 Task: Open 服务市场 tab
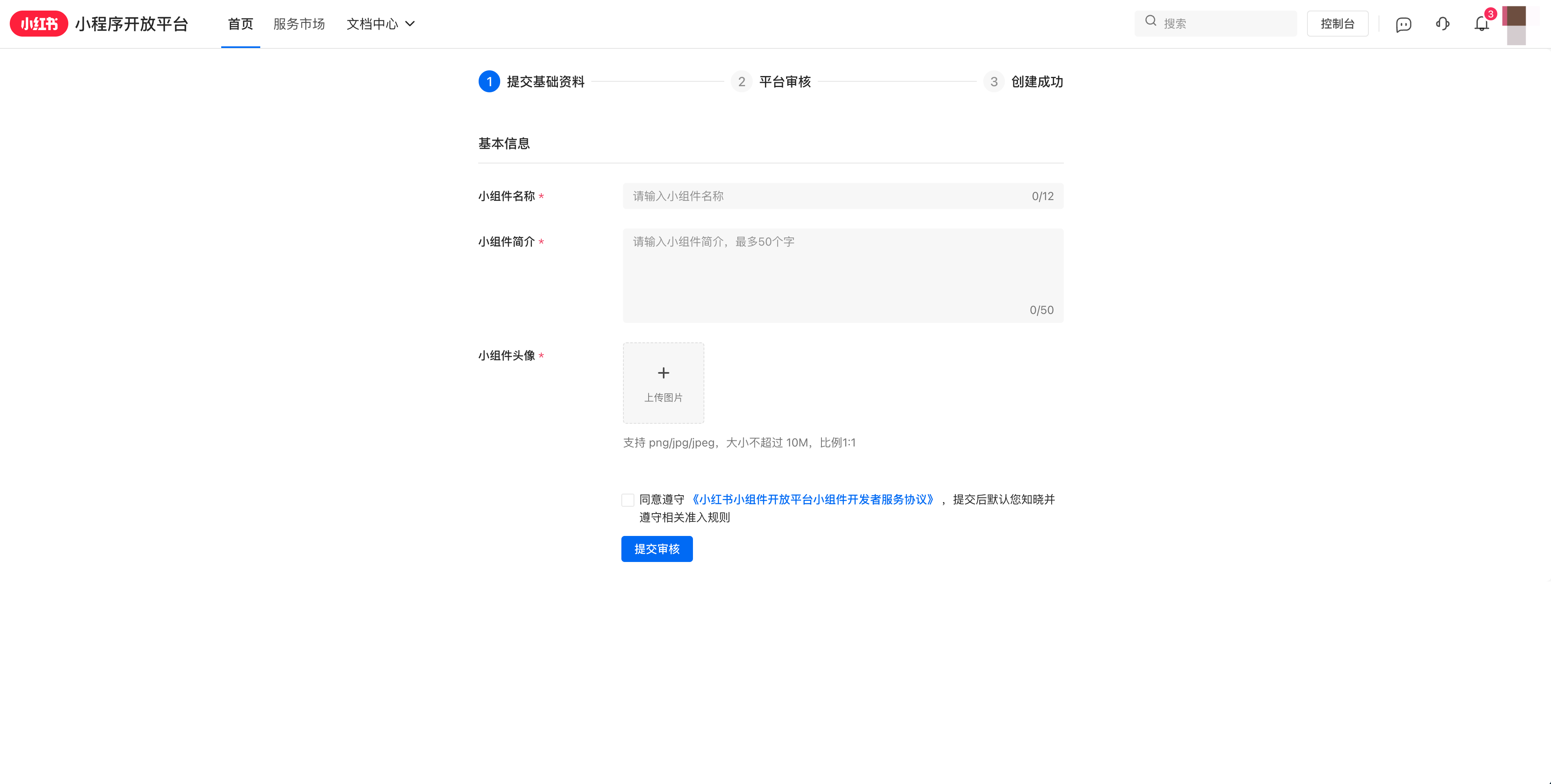(x=299, y=24)
